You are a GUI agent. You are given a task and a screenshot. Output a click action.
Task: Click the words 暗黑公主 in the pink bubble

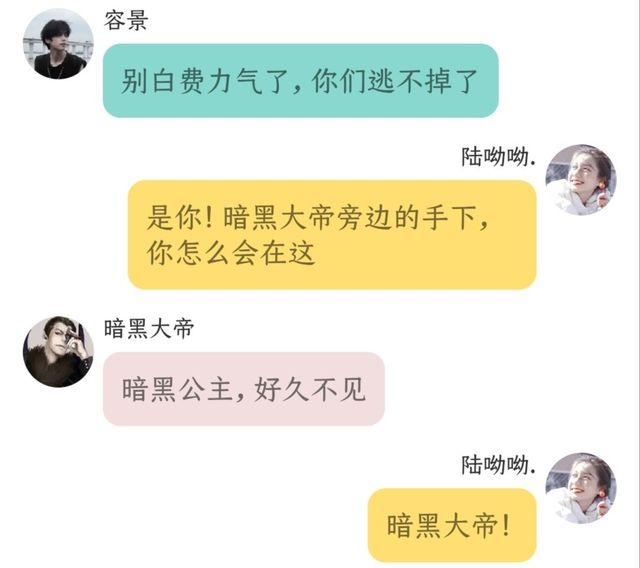tap(178, 389)
